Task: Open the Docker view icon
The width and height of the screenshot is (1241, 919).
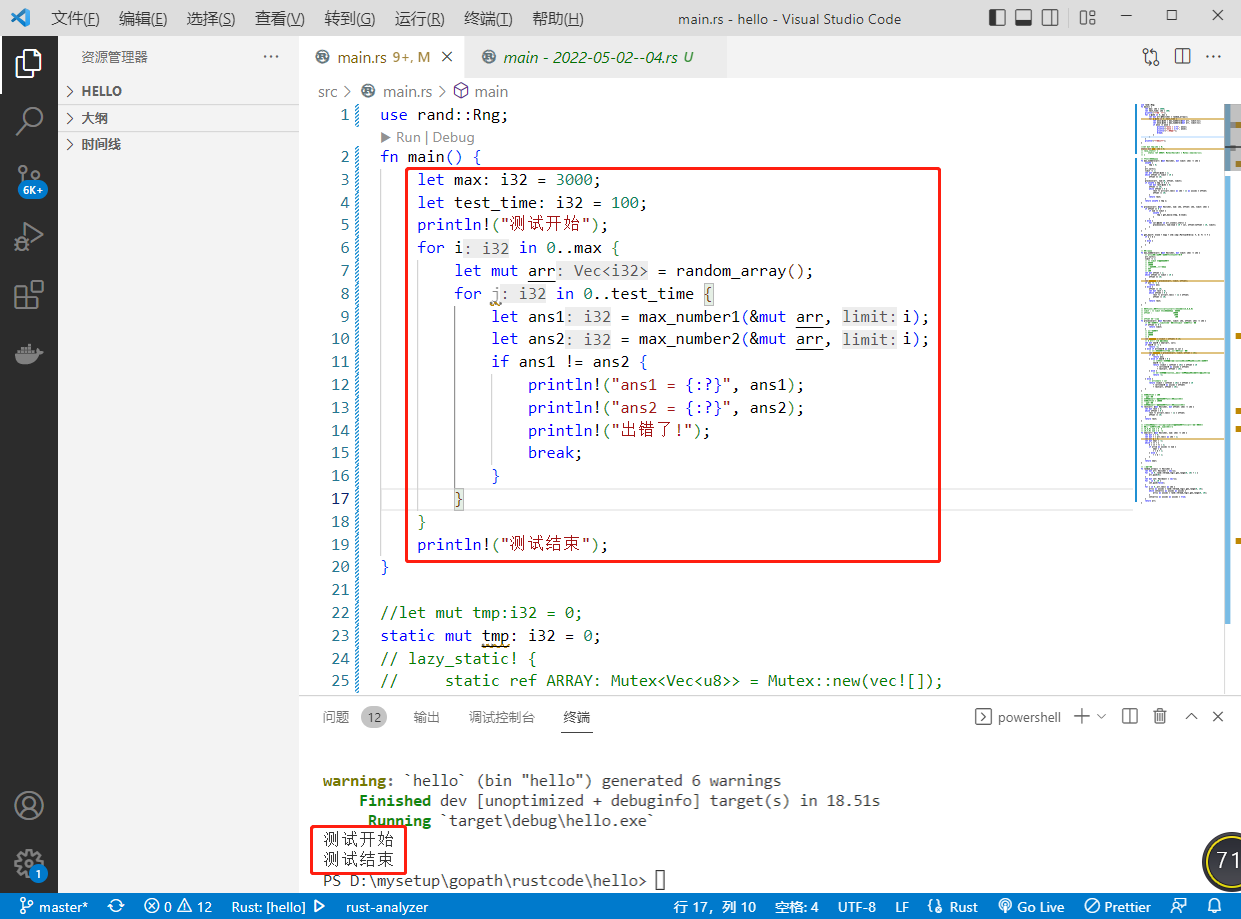Action: (28, 354)
